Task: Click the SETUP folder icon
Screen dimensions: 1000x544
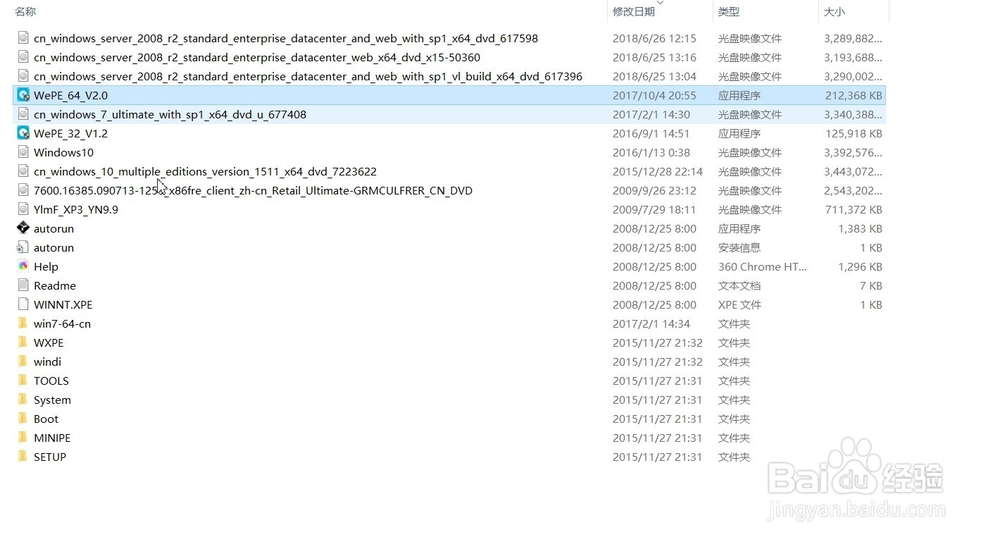Action: tap(23, 457)
